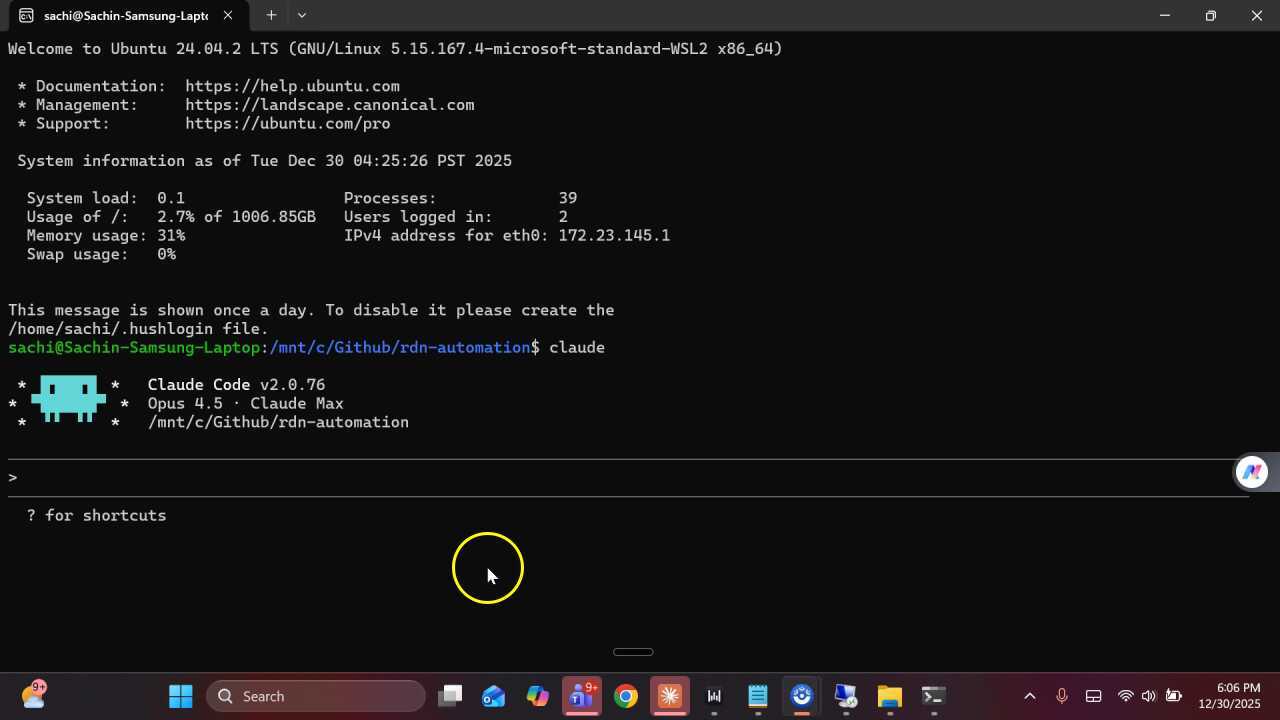The image size is (1280, 720).
Task: Open the Windows Start menu
Action: pos(181,696)
